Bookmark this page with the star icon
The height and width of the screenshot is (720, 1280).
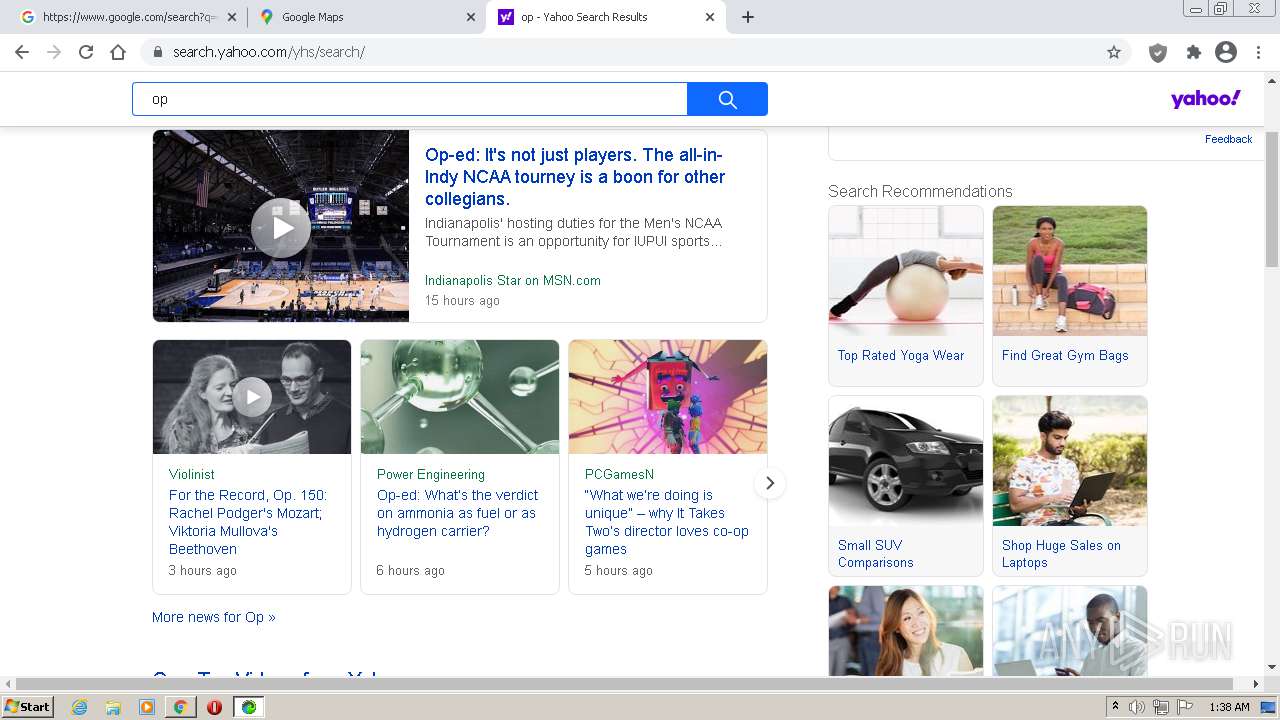1114,52
